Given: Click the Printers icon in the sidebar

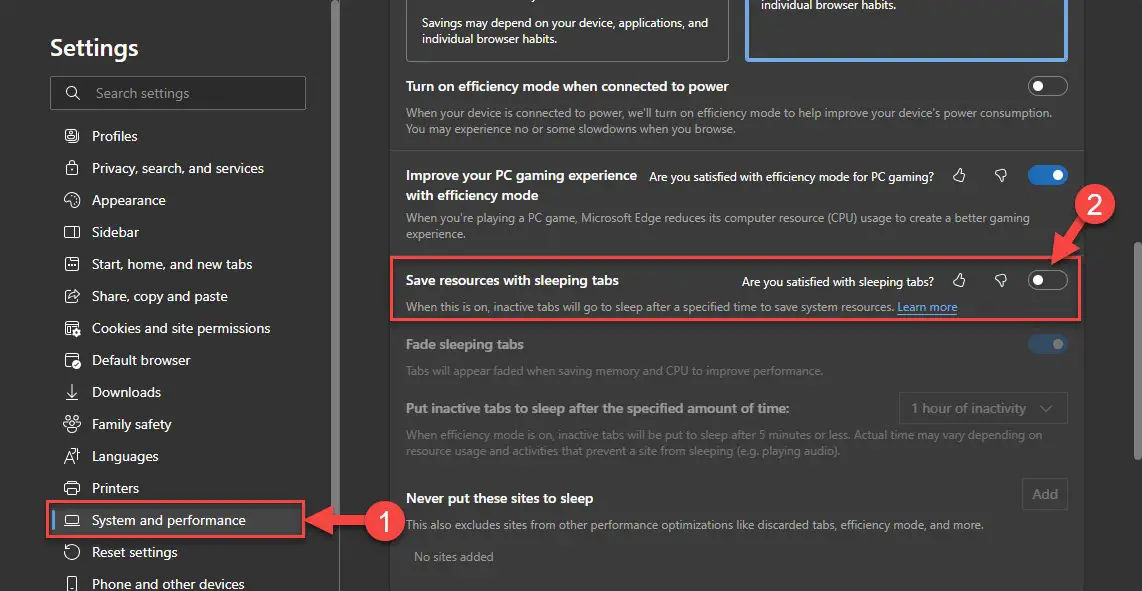Looking at the screenshot, I should point(71,488).
